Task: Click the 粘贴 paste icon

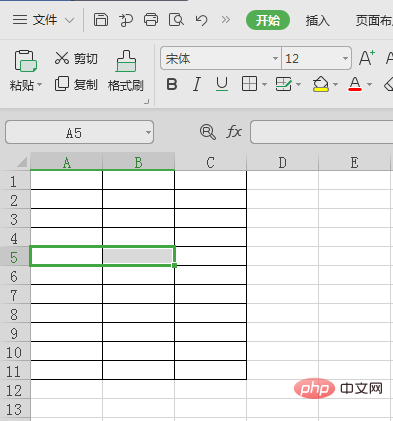Action: [25, 61]
